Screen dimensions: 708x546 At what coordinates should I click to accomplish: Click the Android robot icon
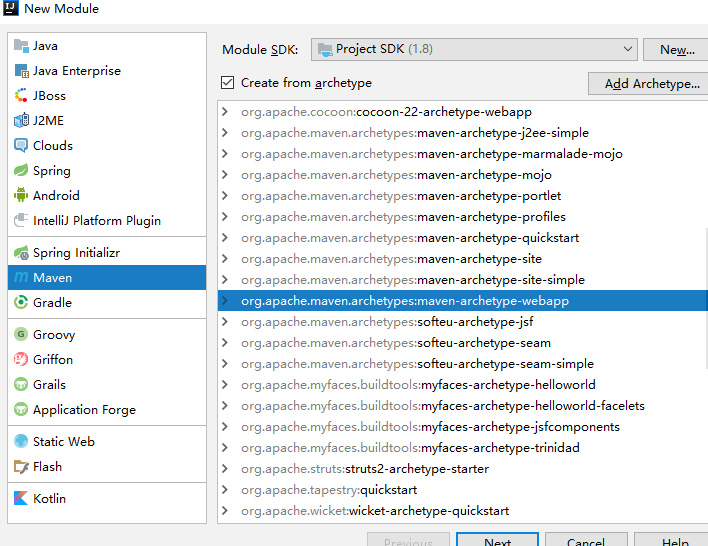point(21,196)
